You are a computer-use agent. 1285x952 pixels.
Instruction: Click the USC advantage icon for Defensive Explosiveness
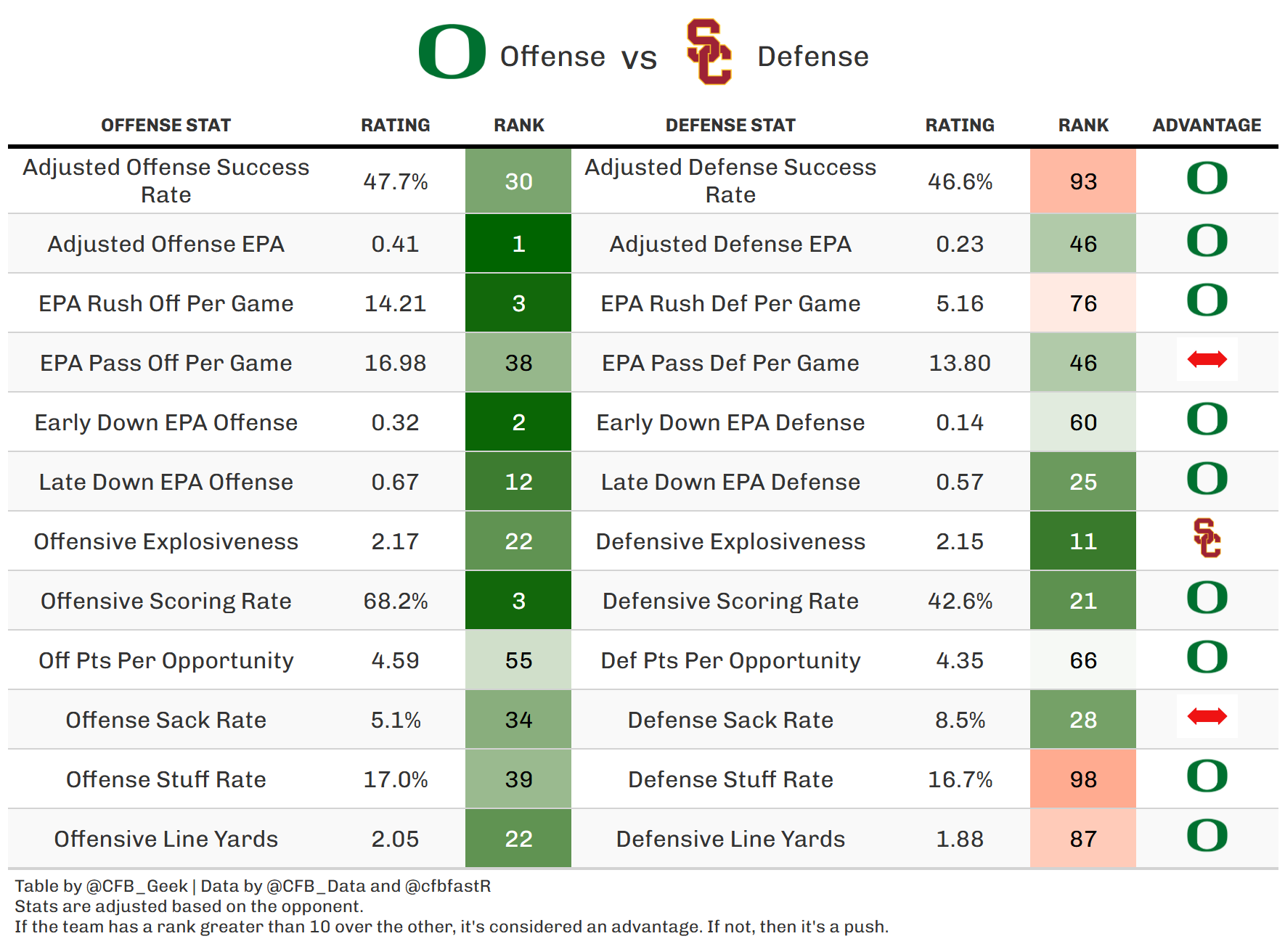1207,538
